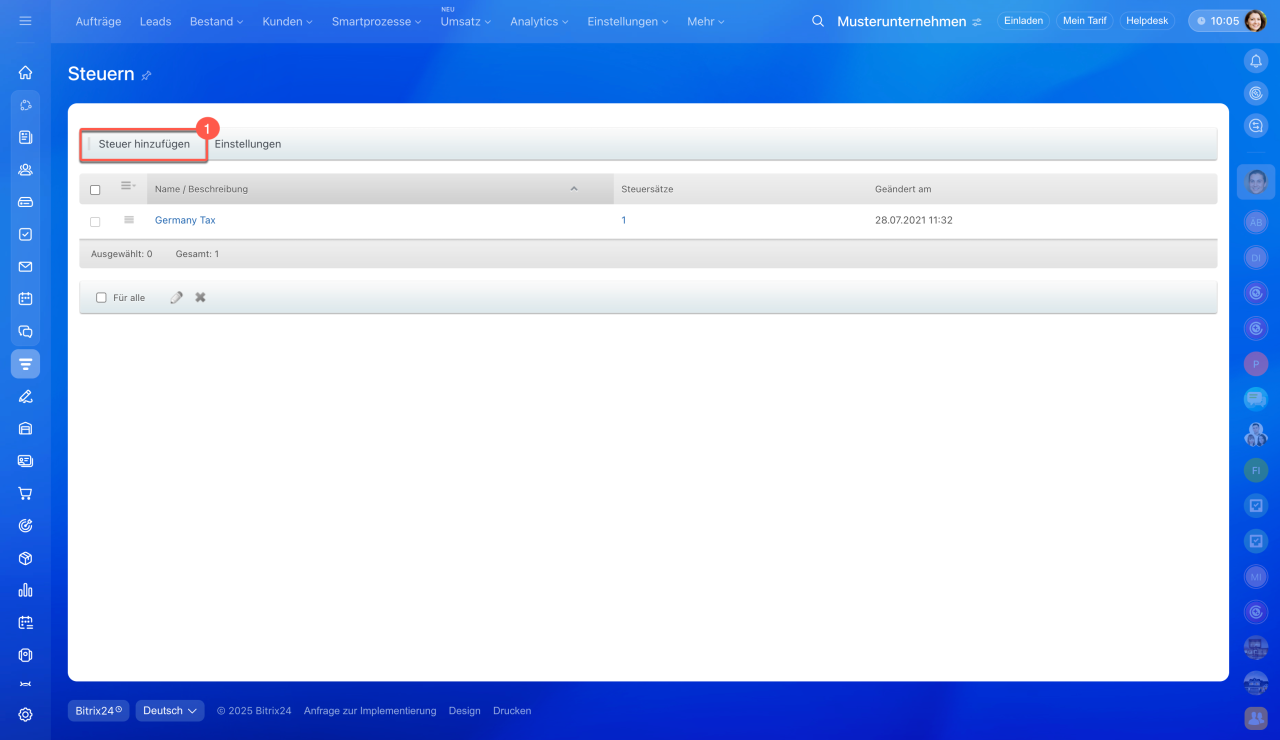Click the 'Gesamt: 1' total text

tap(197, 254)
